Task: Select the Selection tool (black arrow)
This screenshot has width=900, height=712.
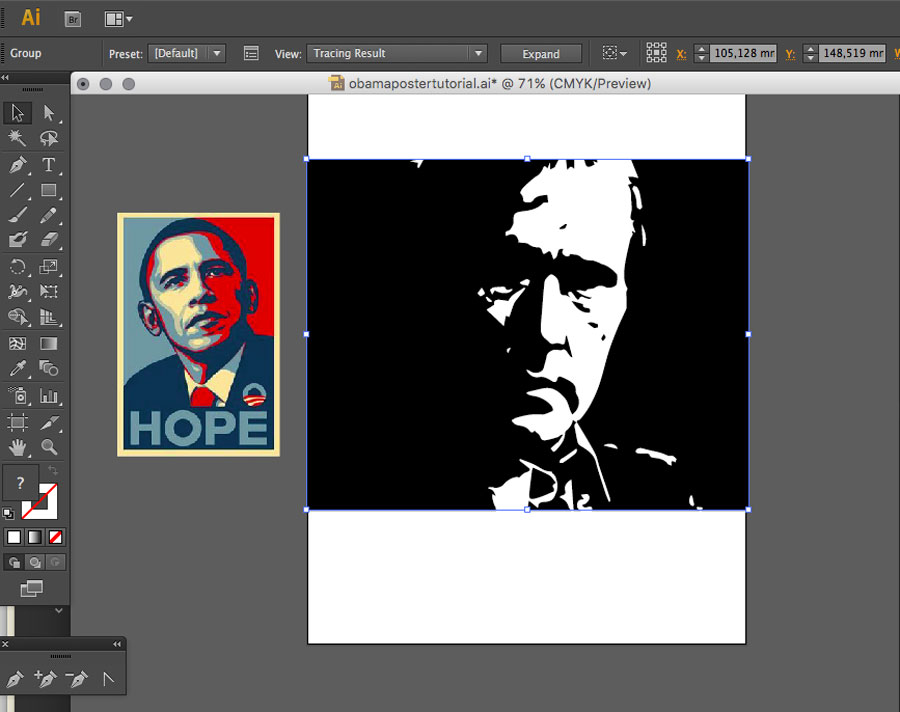Action: (17, 113)
